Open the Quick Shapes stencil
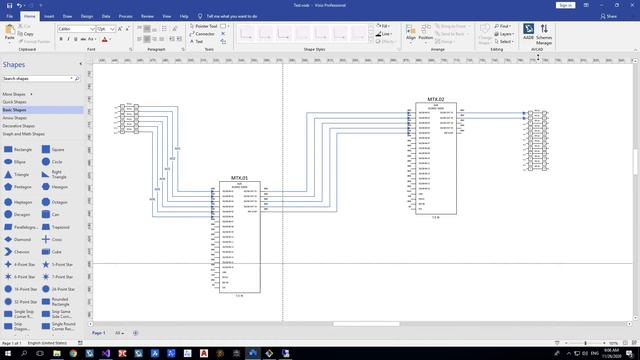 click(15, 102)
